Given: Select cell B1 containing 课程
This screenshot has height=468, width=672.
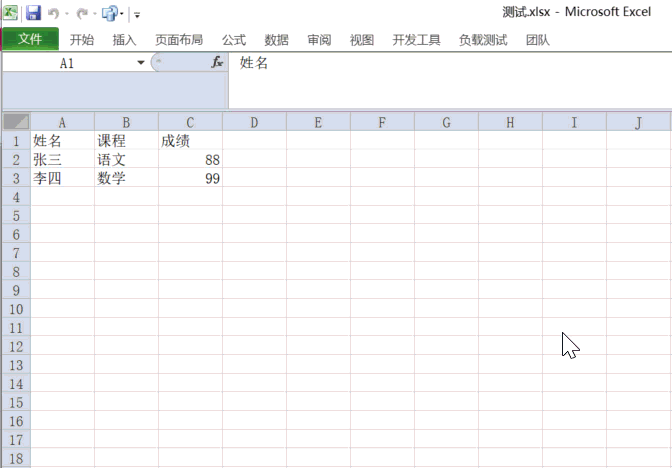Looking at the screenshot, I should (x=126, y=141).
